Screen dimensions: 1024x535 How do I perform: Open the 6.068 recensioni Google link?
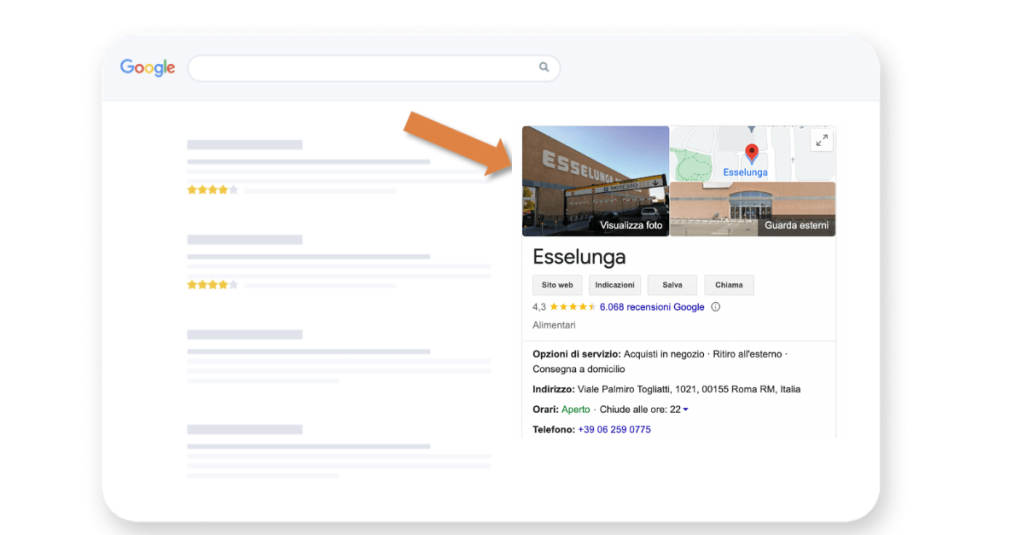click(652, 307)
